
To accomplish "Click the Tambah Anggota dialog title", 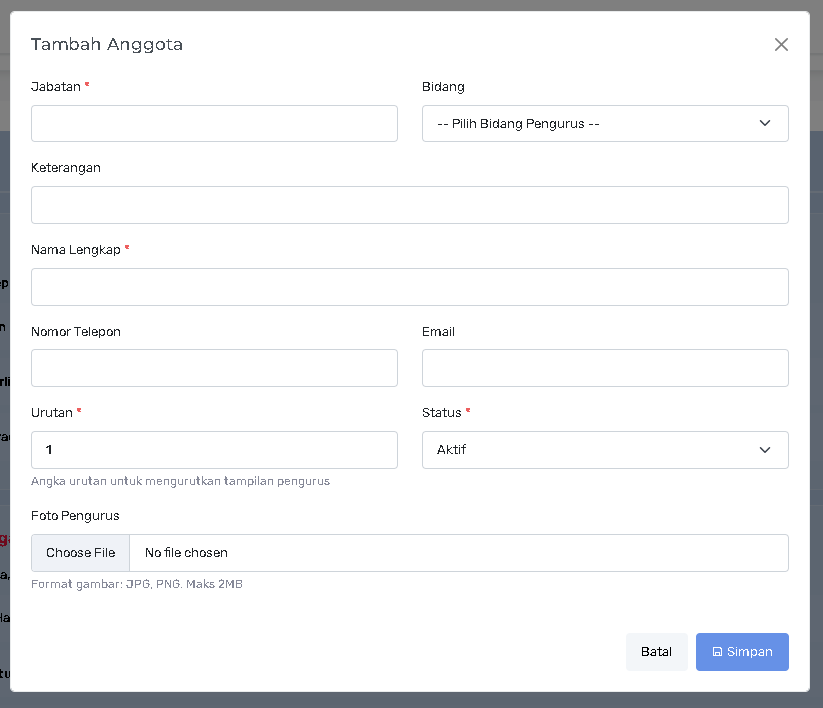I will [107, 44].
